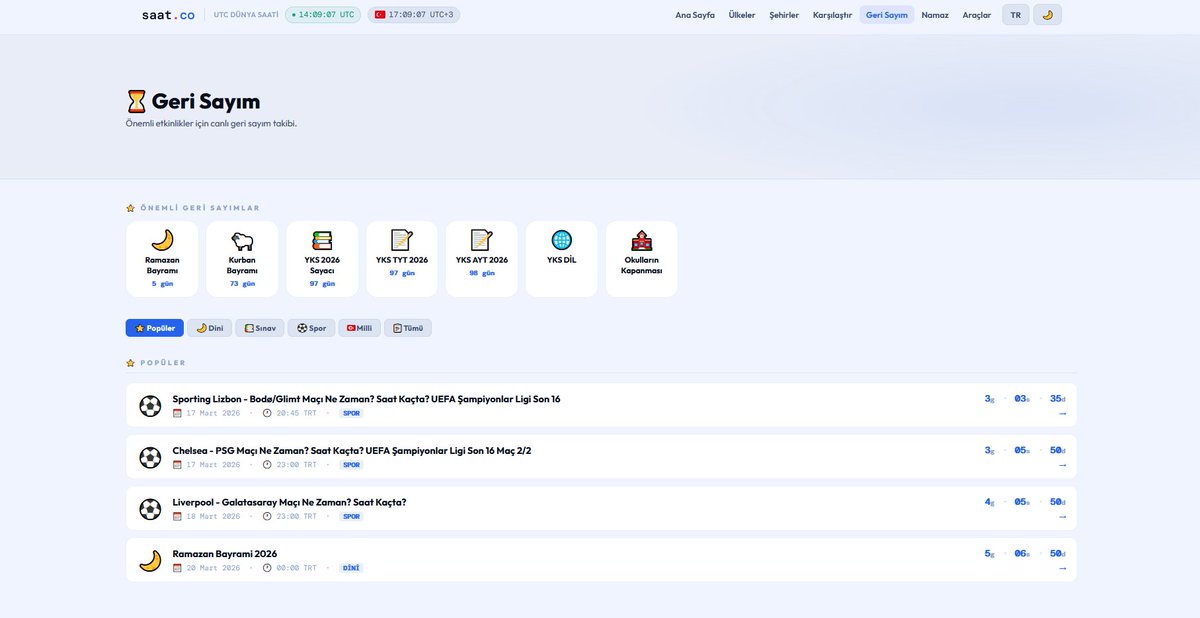This screenshot has height=618, width=1200.
Task: Click SPOR tag on Chelsea - PSG row
Action: click(351, 465)
